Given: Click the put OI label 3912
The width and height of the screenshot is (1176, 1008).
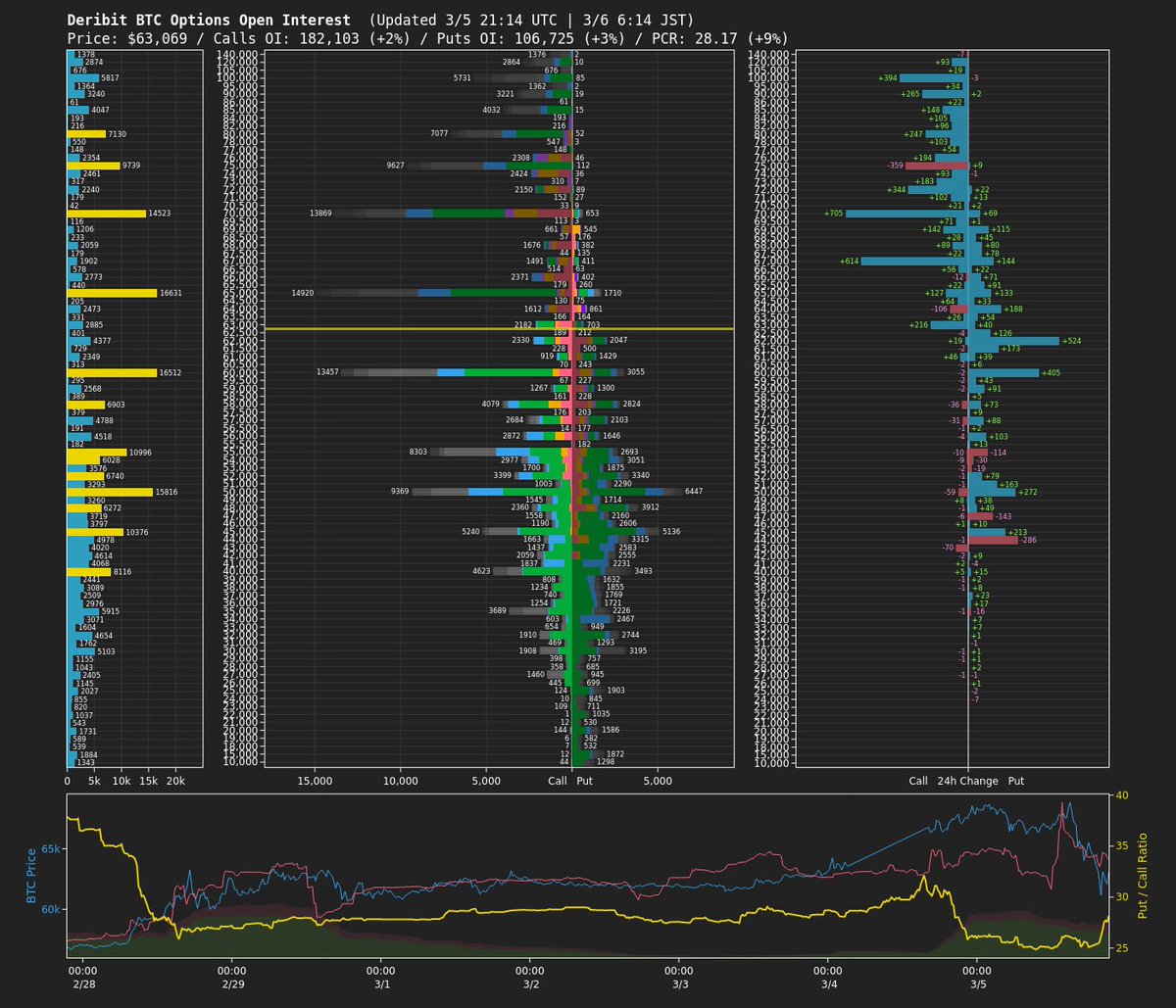Looking at the screenshot, I should coord(651,507).
